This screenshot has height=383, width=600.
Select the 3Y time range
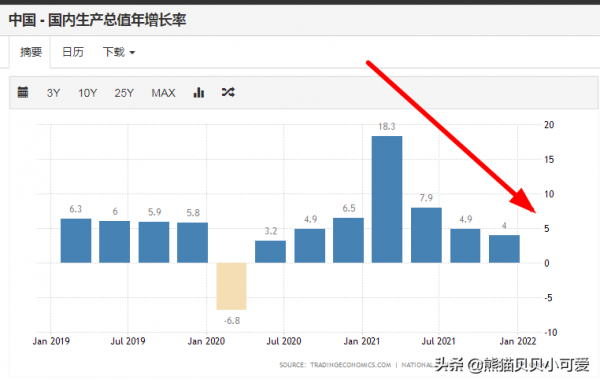point(54,93)
